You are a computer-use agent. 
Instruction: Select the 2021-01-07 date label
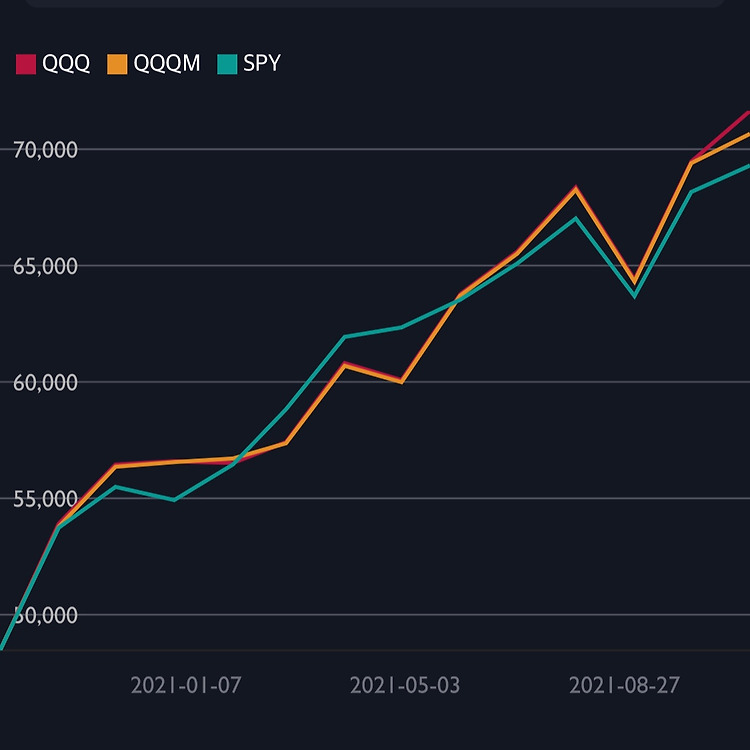coord(186,685)
